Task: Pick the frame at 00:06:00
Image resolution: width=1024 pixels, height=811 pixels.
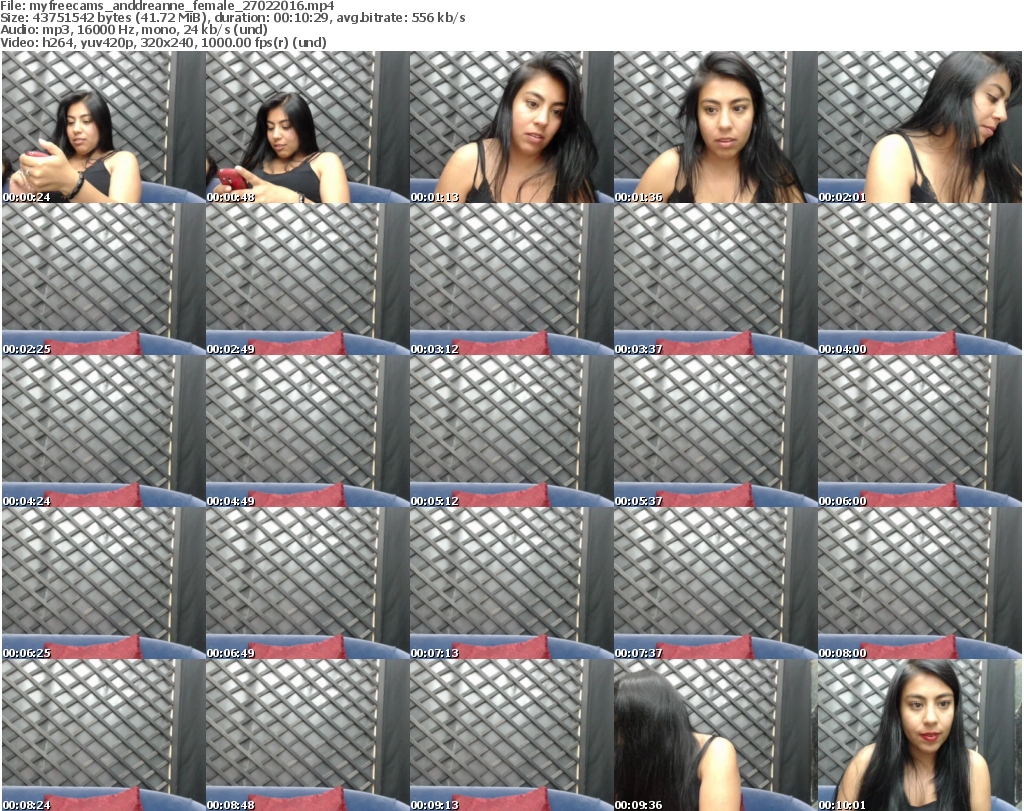Action: point(920,432)
